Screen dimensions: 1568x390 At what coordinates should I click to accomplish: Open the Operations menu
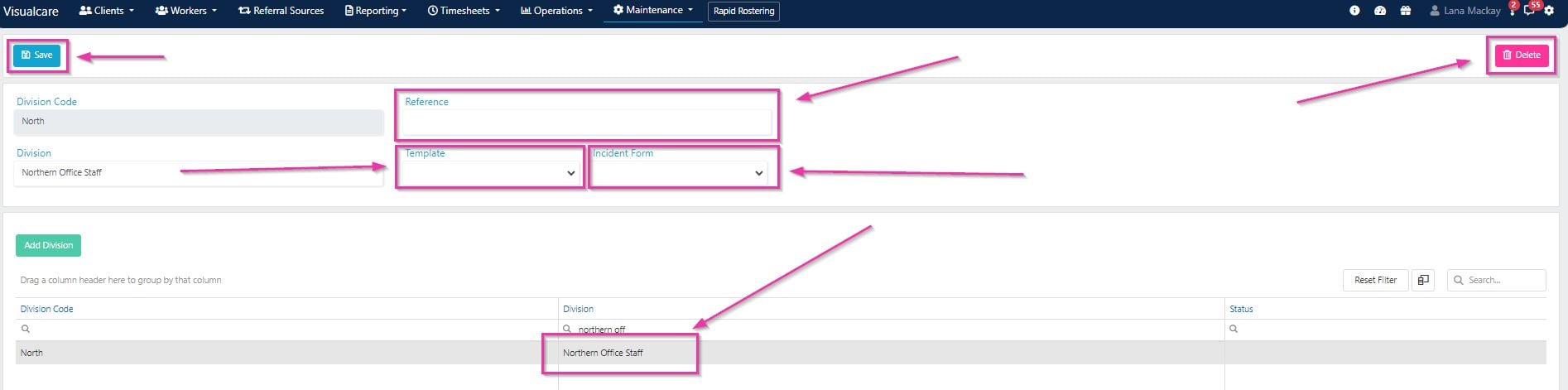556,11
